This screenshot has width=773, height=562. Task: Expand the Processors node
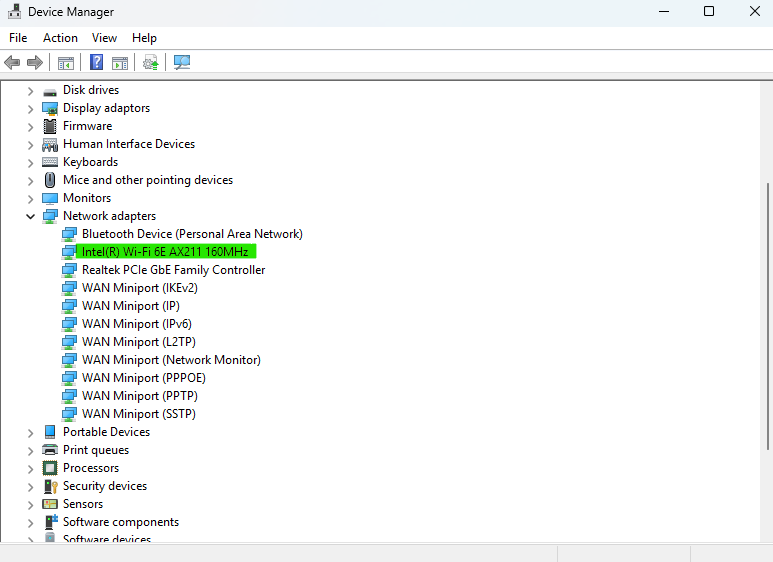pyautogui.click(x=31, y=469)
